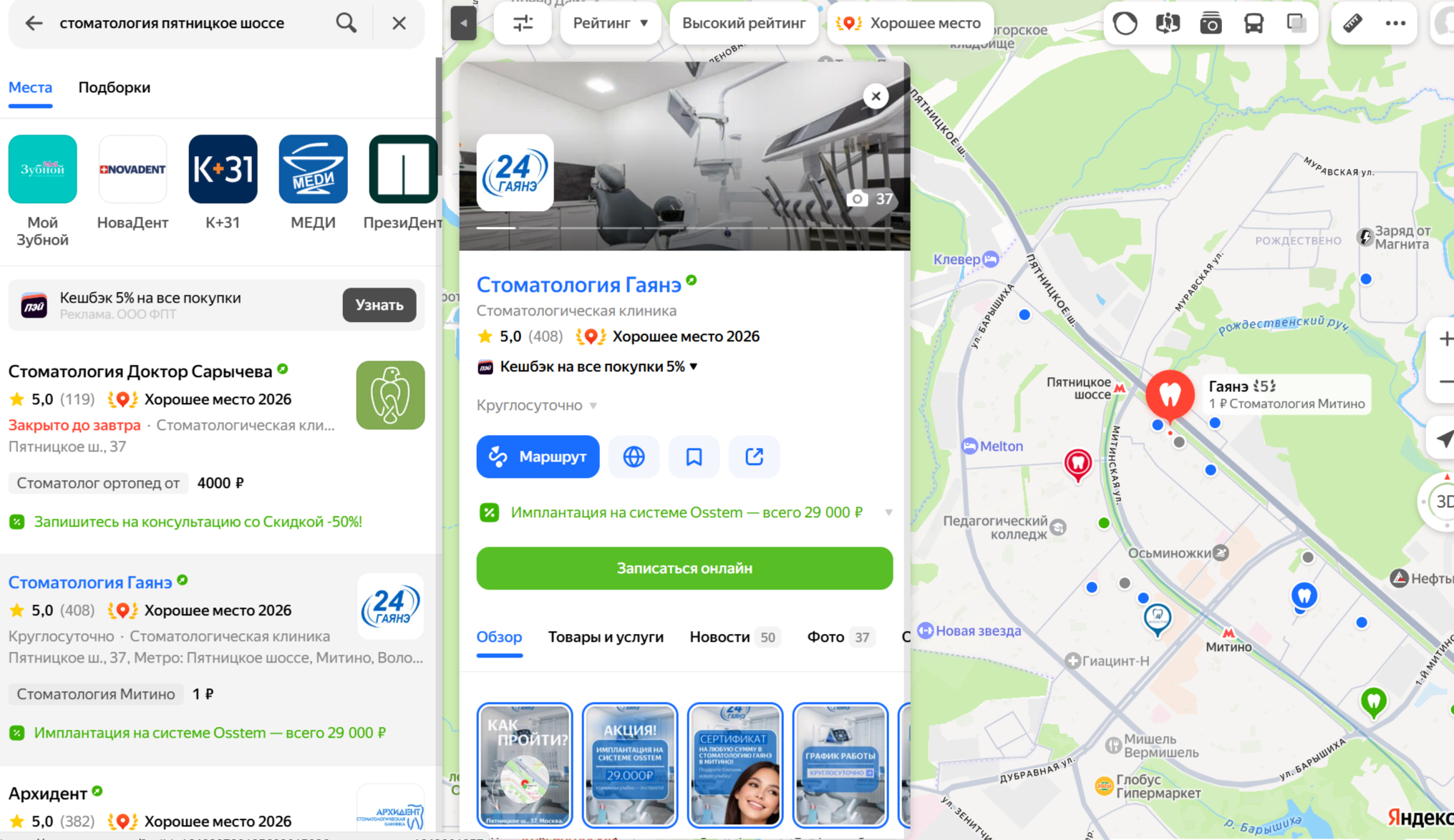Image resolution: width=1454 pixels, height=840 pixels.
Task: Open the Обзор tab
Action: click(x=499, y=637)
